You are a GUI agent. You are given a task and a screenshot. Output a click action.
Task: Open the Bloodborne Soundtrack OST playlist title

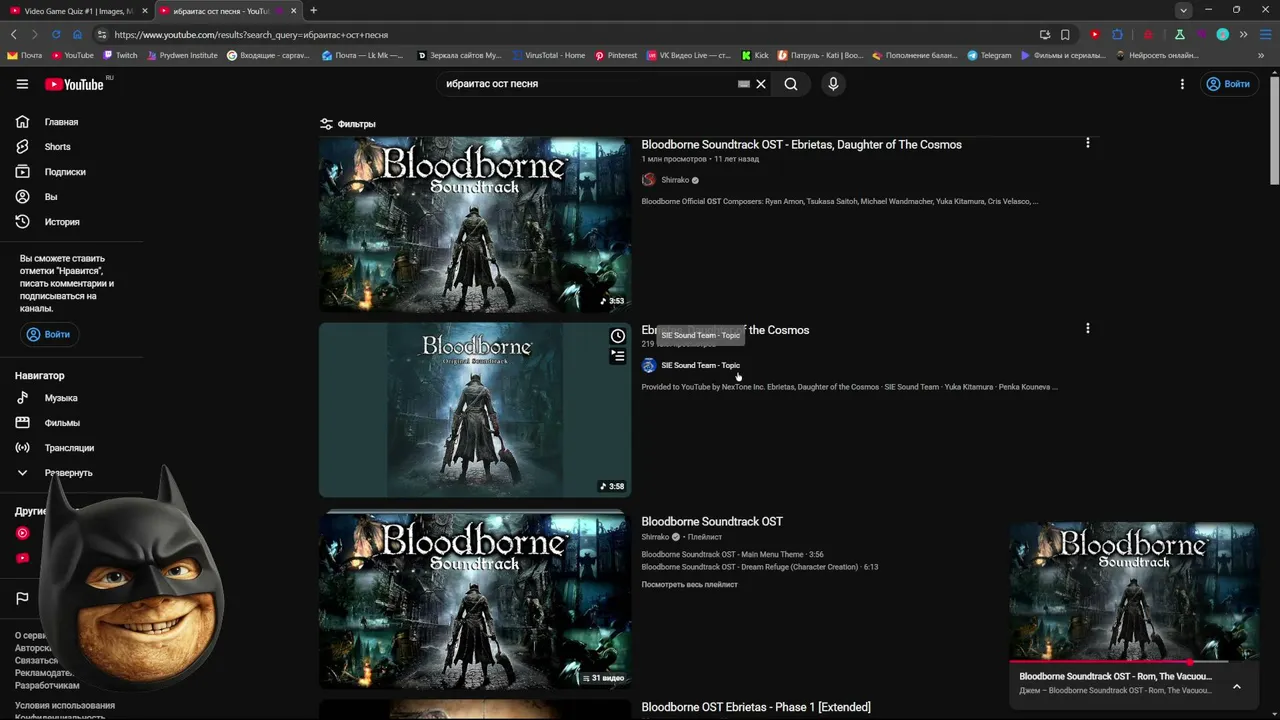(712, 522)
